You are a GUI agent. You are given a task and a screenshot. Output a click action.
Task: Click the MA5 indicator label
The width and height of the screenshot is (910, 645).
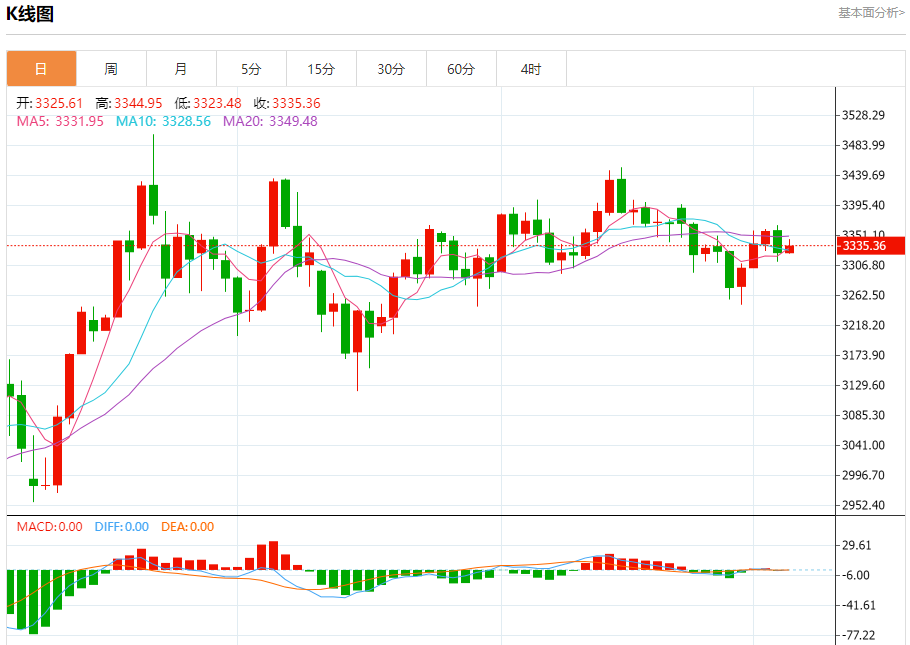59,121
